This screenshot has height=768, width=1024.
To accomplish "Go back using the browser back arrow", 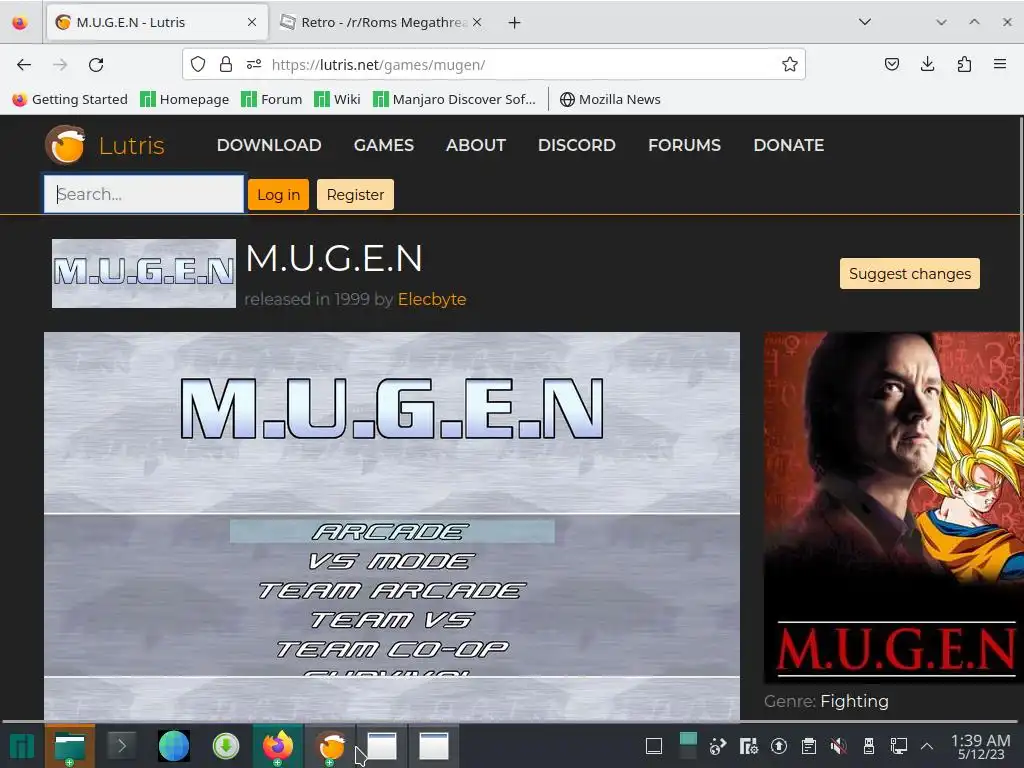I will (x=24, y=65).
